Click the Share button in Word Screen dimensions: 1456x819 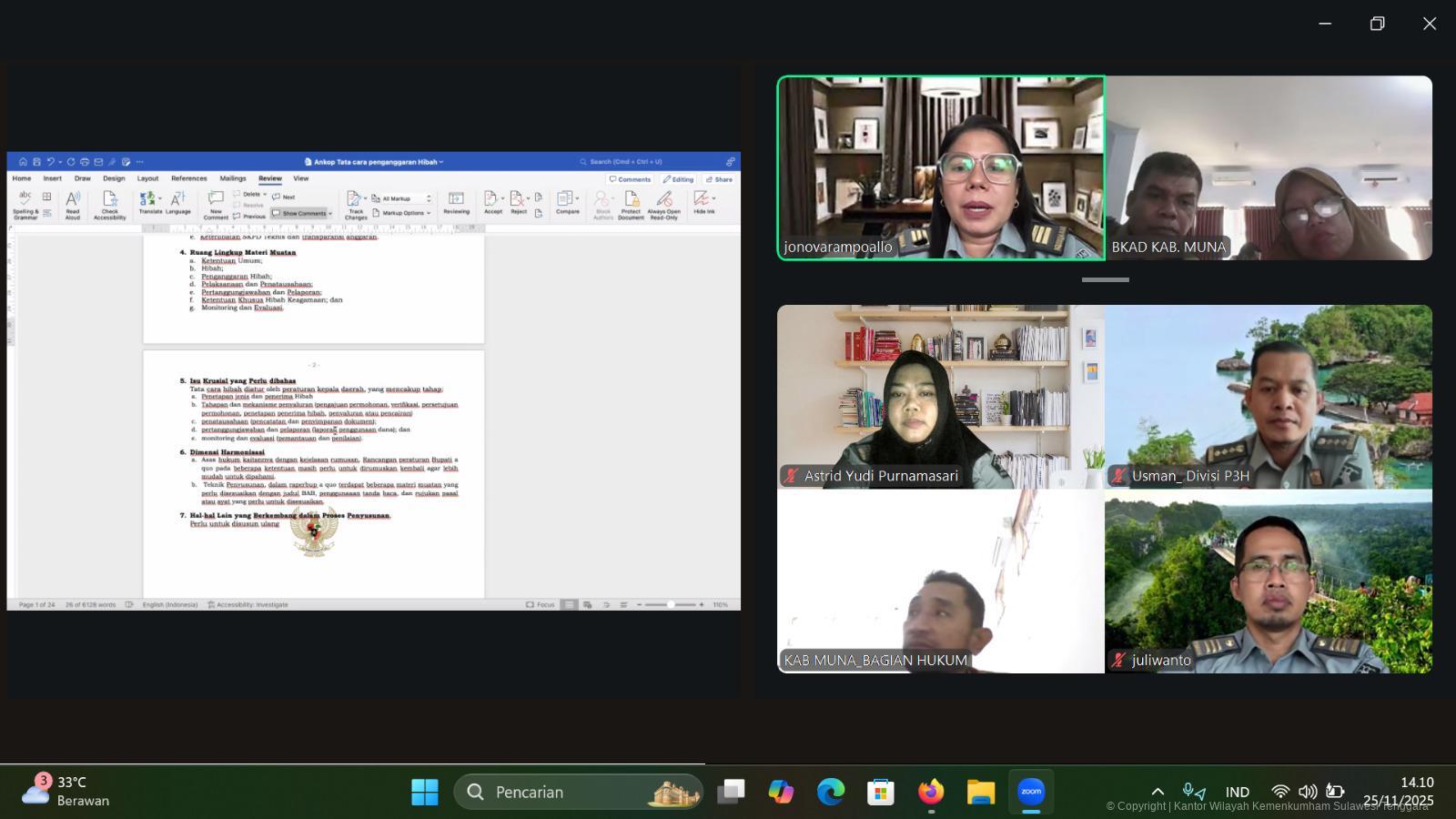click(719, 179)
